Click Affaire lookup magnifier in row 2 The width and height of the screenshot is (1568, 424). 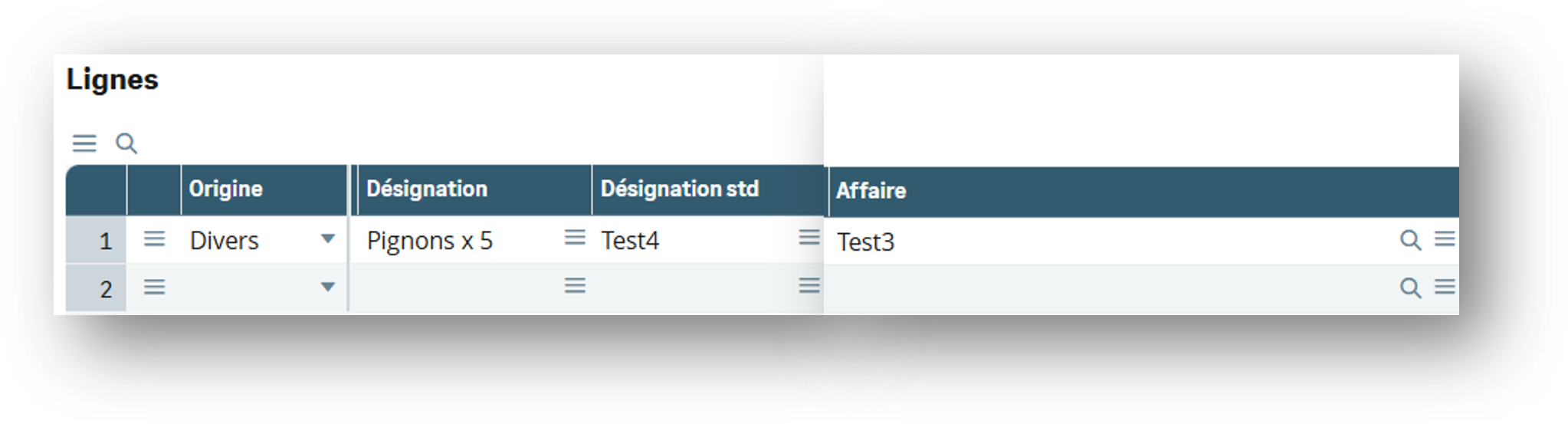point(1410,288)
